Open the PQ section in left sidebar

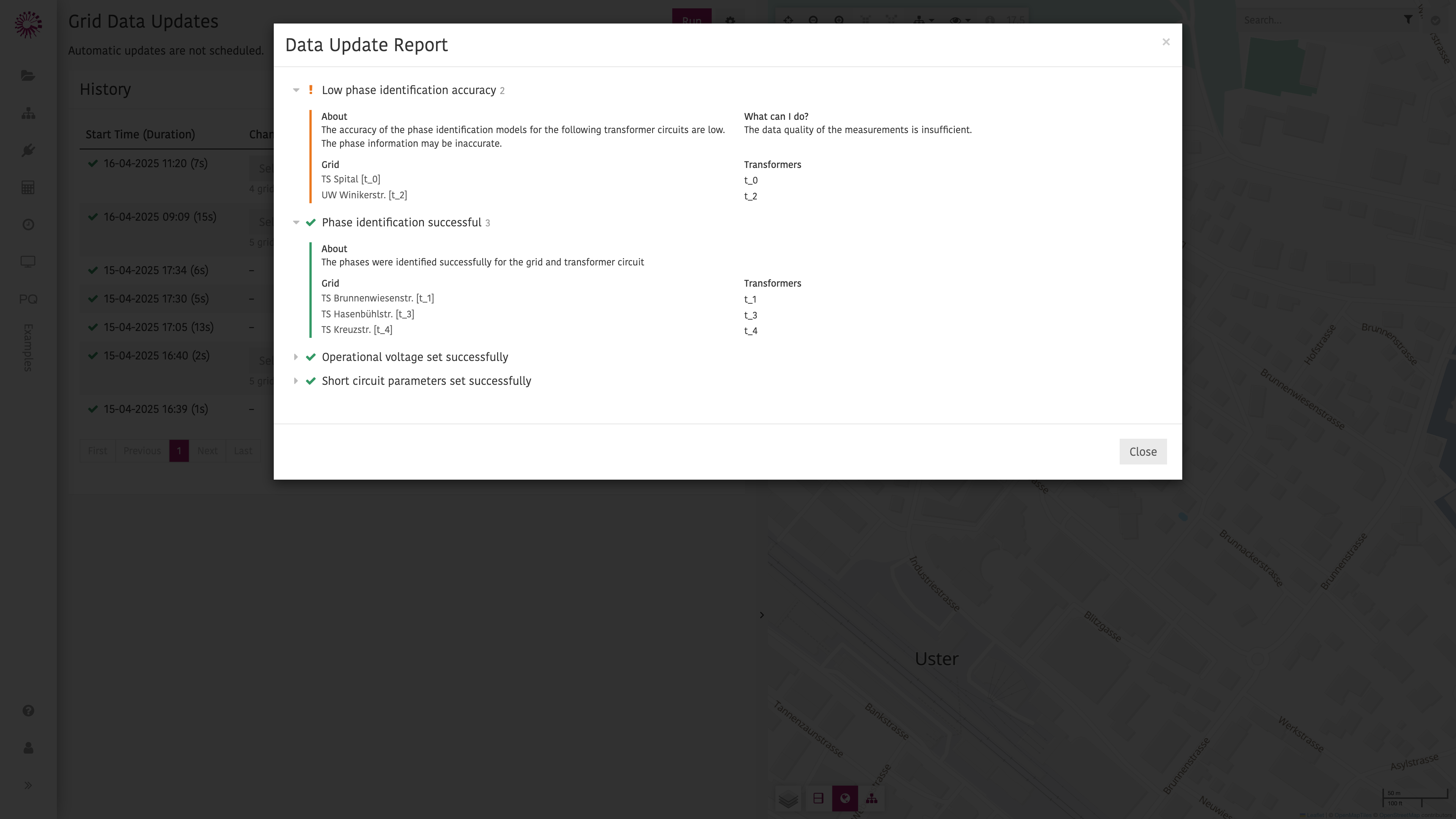point(28,299)
